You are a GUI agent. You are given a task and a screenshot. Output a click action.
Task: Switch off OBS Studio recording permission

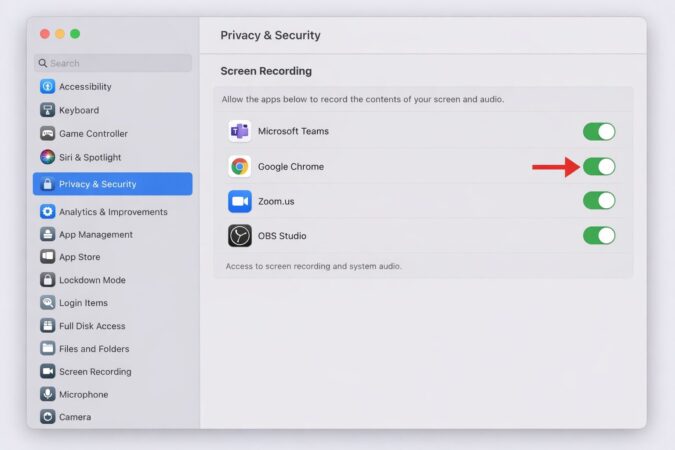(599, 236)
